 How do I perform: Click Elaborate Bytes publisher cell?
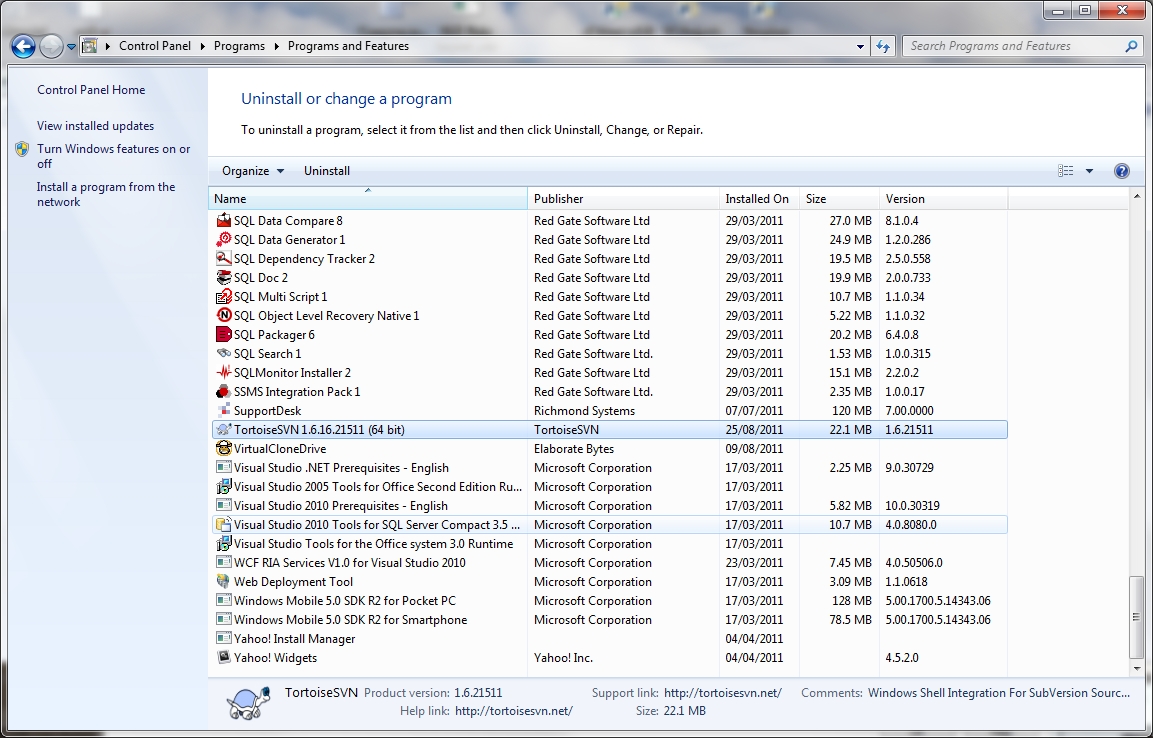pos(574,448)
